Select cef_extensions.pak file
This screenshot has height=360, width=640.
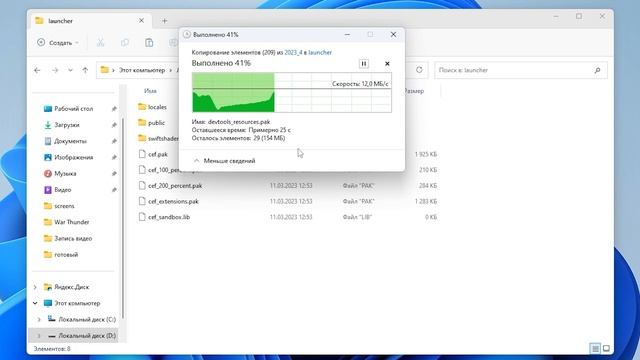(x=168, y=201)
